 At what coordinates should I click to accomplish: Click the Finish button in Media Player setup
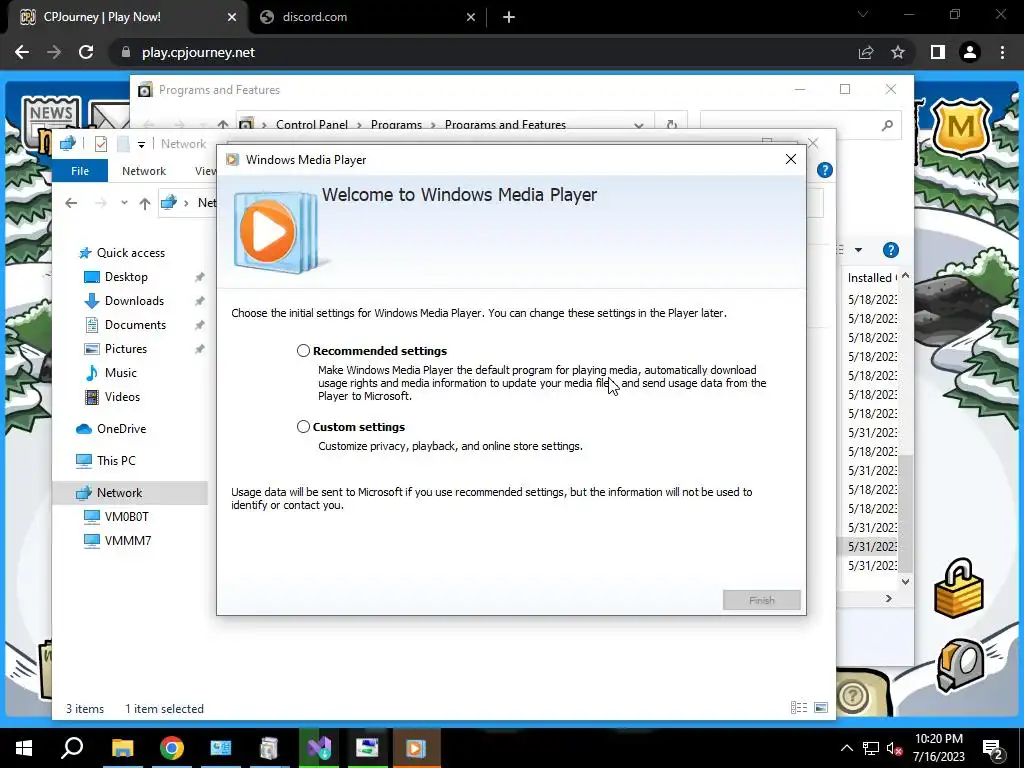click(x=761, y=600)
